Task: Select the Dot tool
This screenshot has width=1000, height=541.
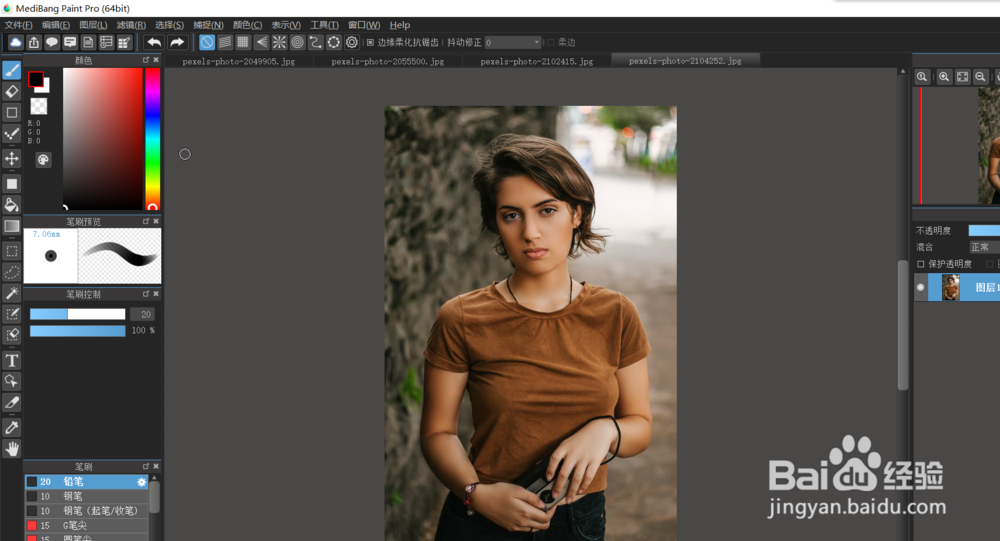Action: 11,134
